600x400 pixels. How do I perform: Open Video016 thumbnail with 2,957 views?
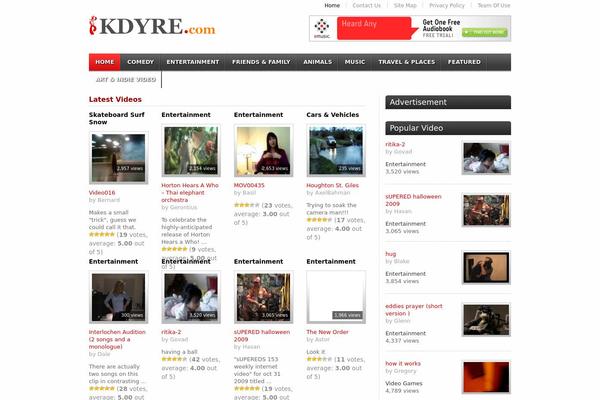(x=119, y=158)
